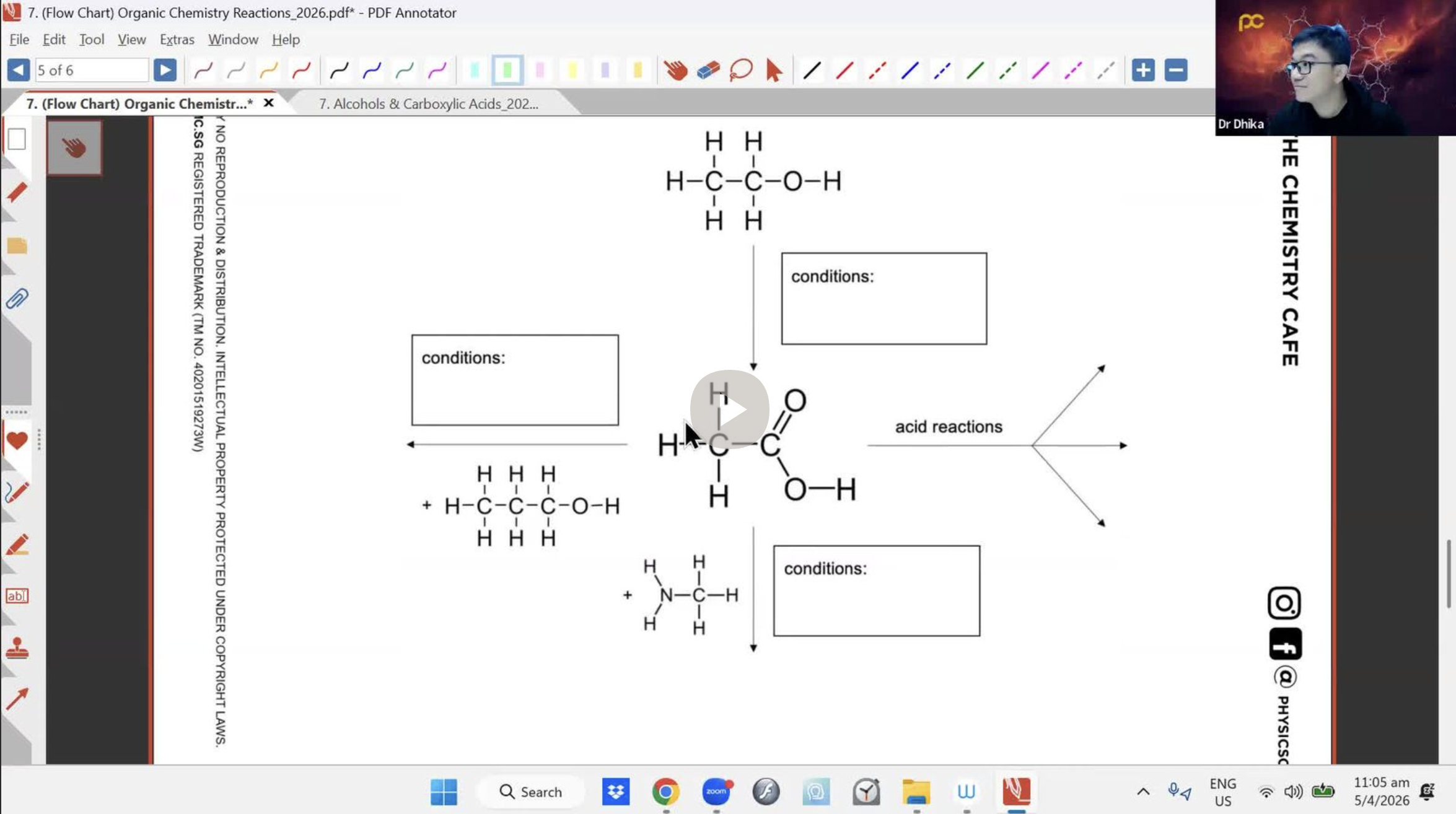This screenshot has width=1456, height=814.
Task: Click the taskbar Search box
Action: [531, 792]
